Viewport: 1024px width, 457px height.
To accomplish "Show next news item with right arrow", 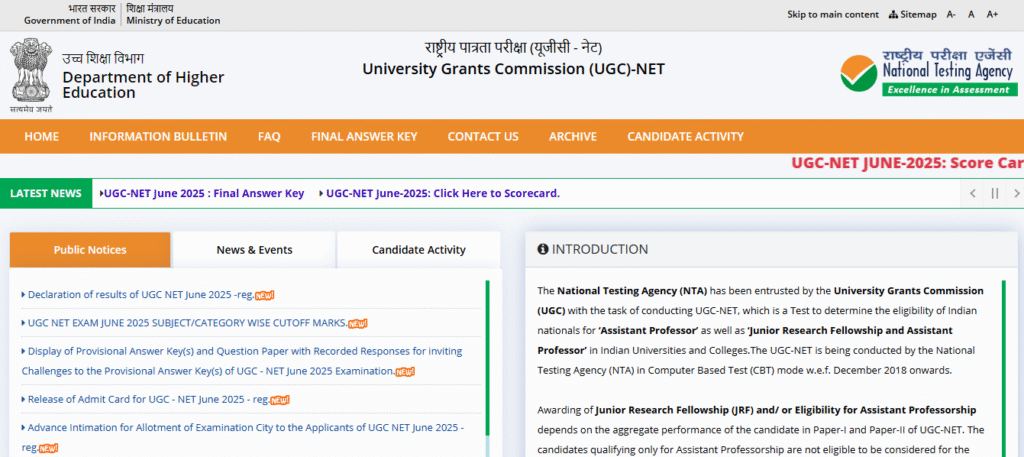I will [x=1016, y=193].
